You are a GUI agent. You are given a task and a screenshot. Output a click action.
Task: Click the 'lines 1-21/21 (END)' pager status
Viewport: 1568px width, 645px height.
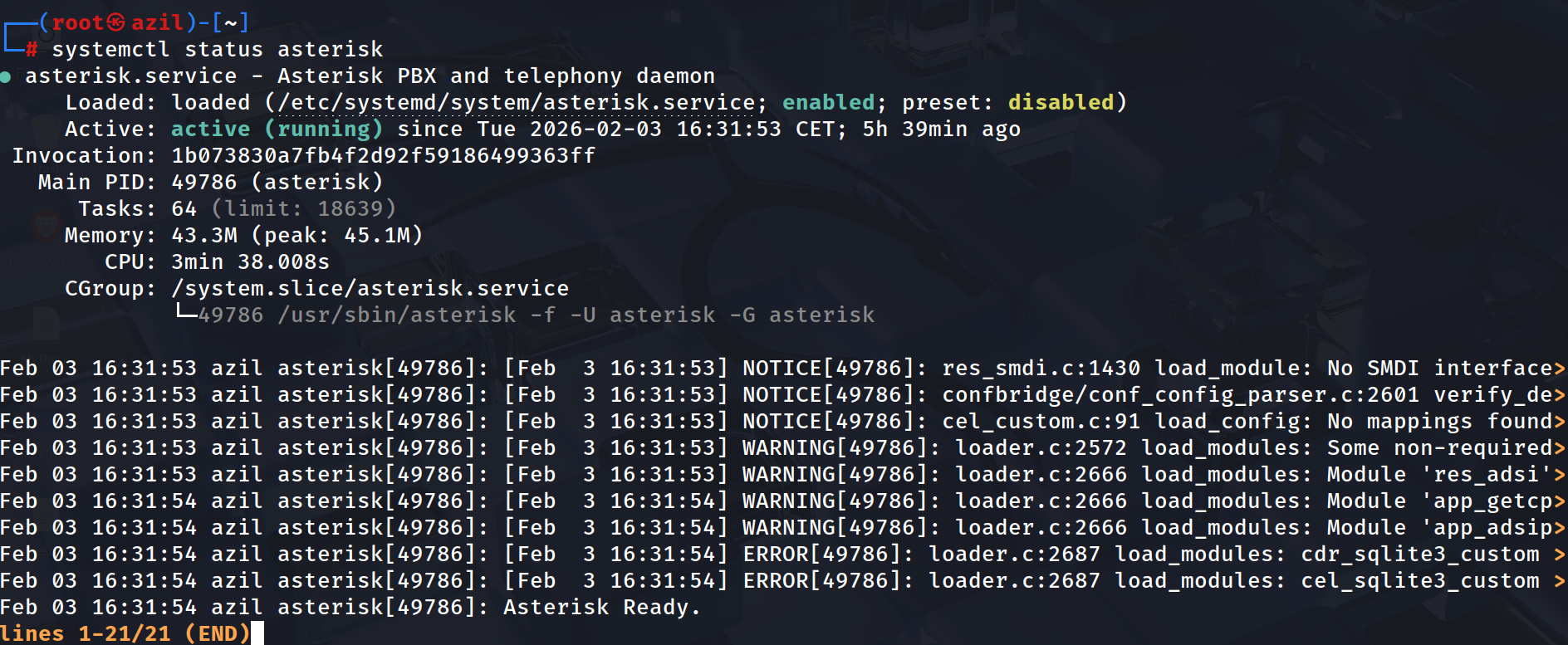click(125, 633)
